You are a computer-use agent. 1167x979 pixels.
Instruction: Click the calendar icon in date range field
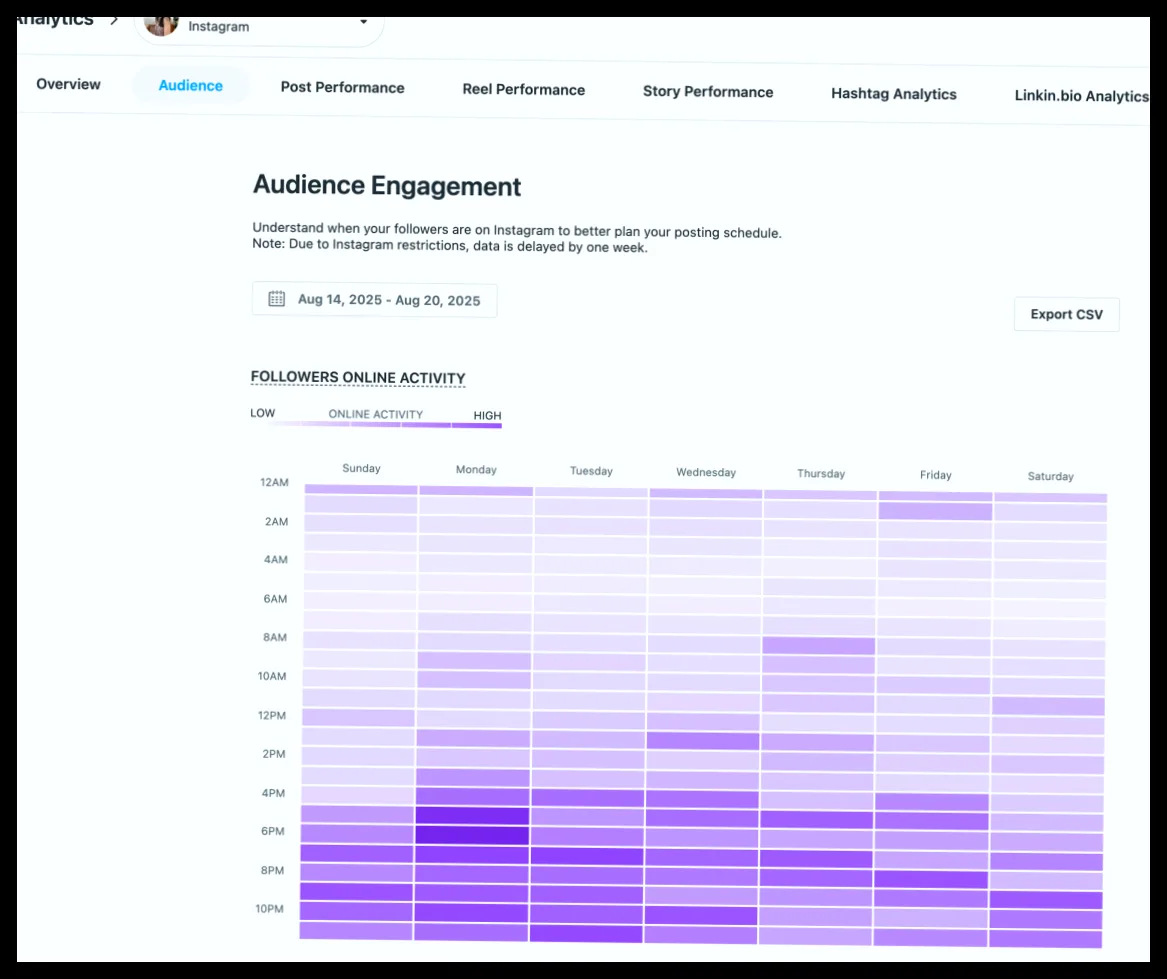(x=276, y=299)
